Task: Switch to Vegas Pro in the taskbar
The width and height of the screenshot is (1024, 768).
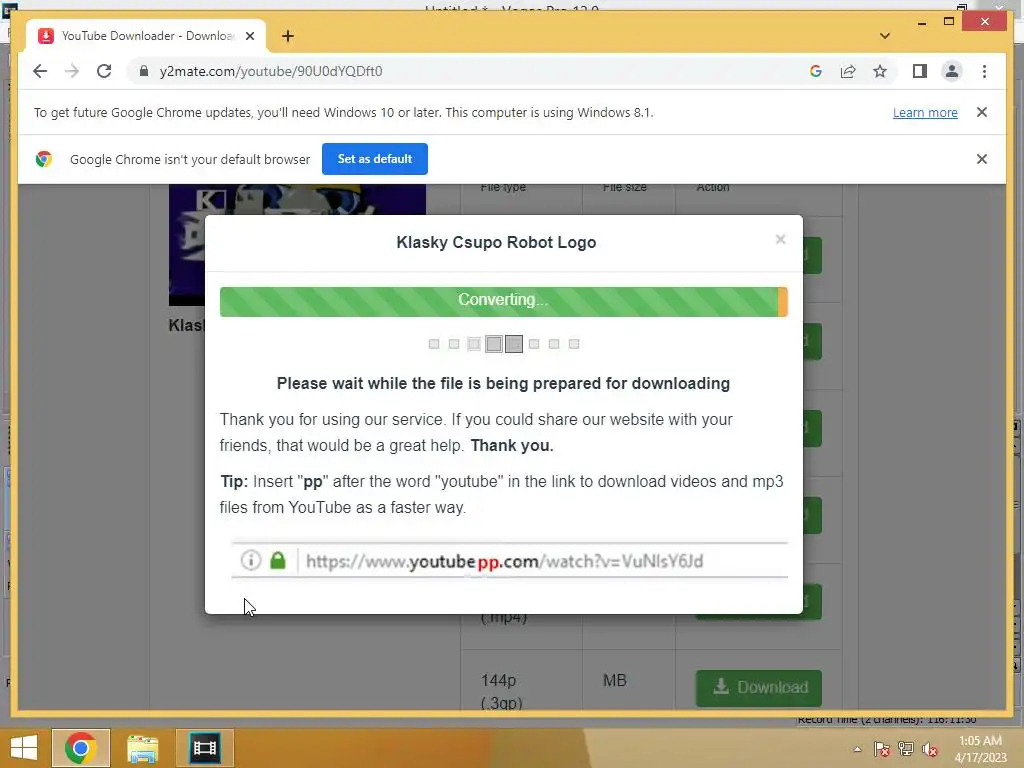Action: [204, 748]
